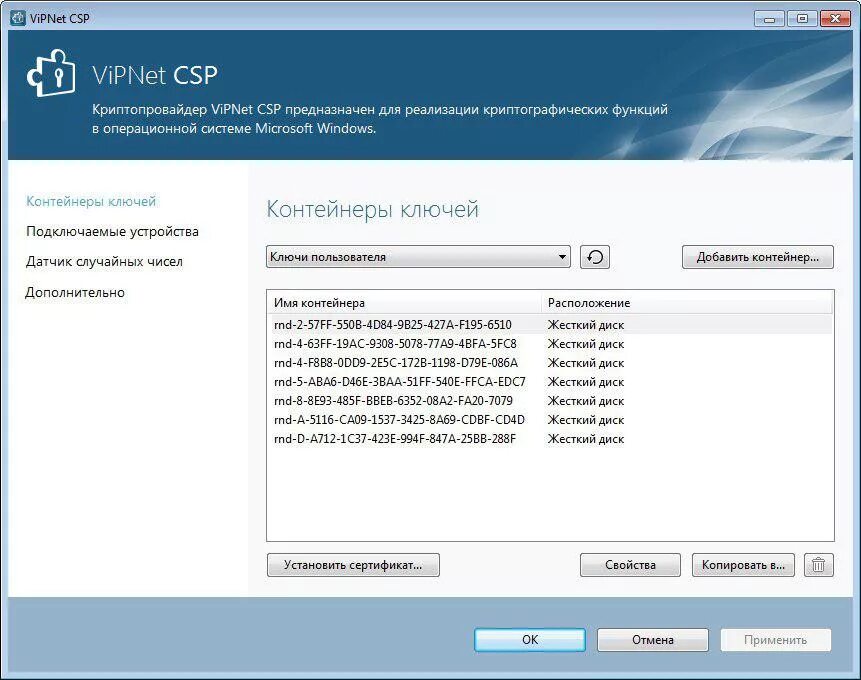Delete selected container with trash icon

(818, 565)
